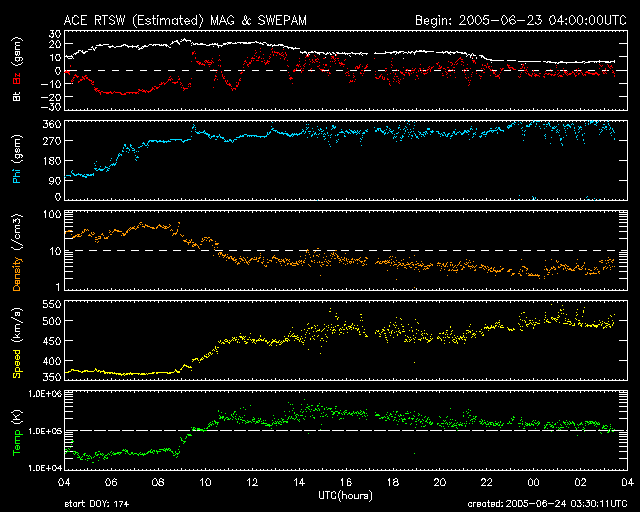Click the '18' hour label on time axis
The width and height of the screenshot is (640, 512).
(x=393, y=483)
